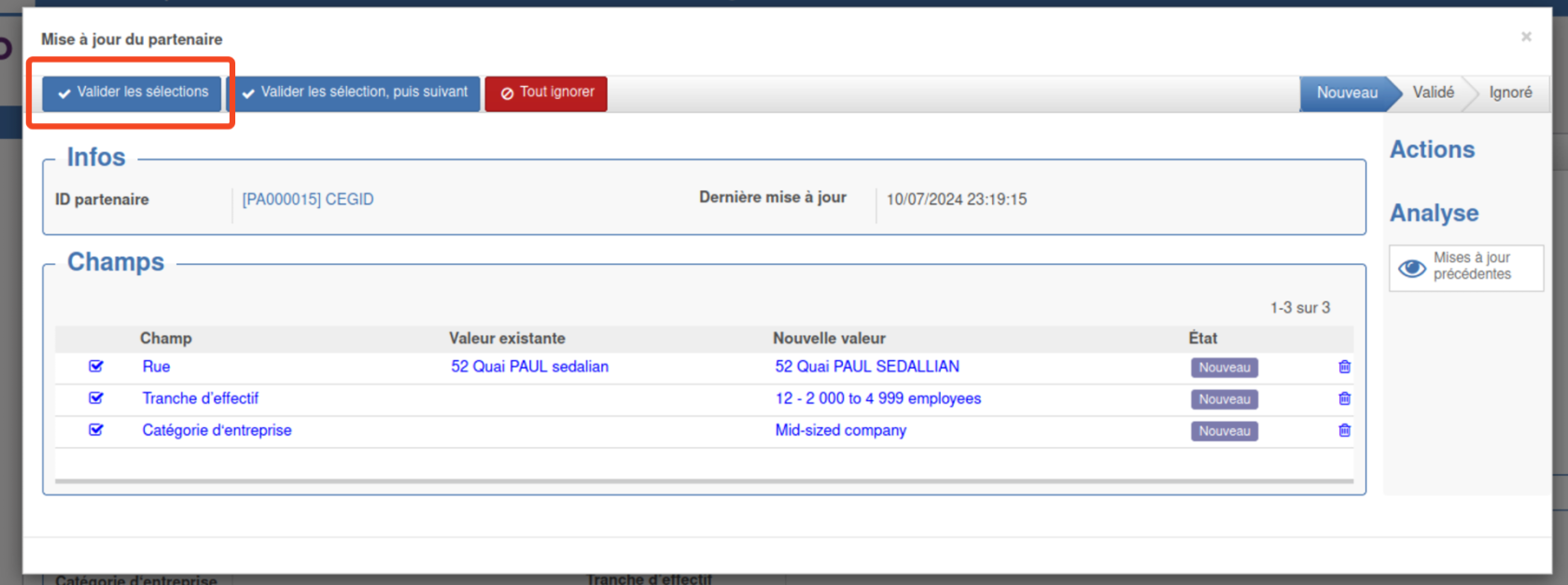This screenshot has height=585, width=1568.
Task: Sort by the État column header
Action: (1202, 338)
